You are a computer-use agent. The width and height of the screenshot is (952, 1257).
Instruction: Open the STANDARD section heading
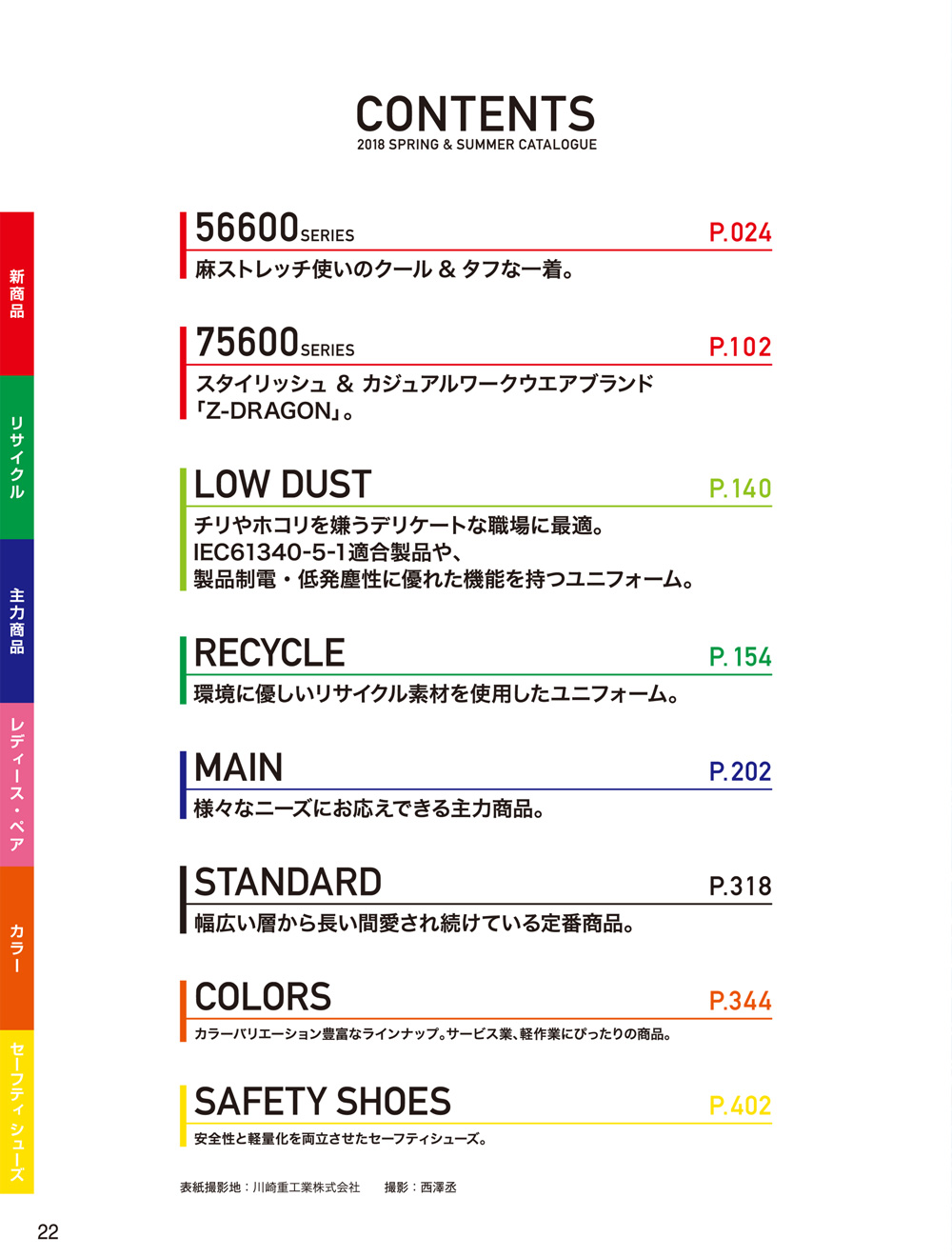[x=288, y=883]
